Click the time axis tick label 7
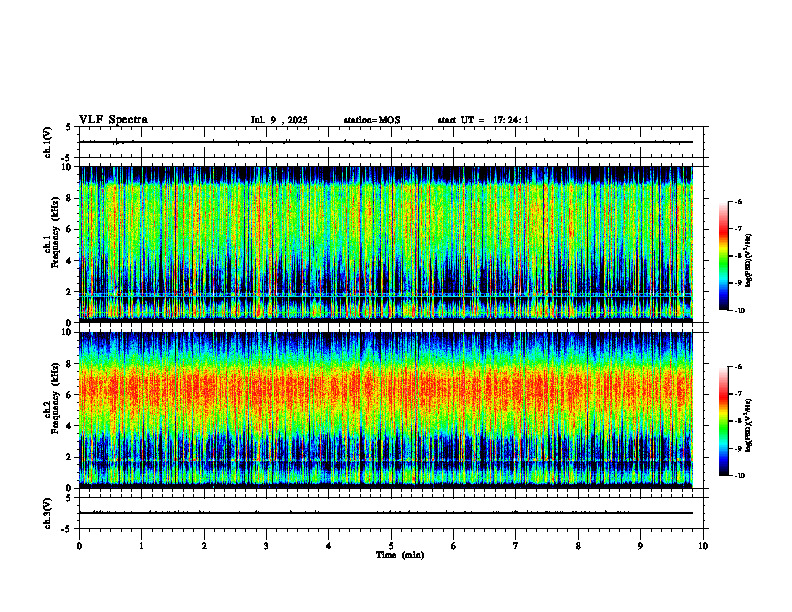The image size is (792, 612). [x=516, y=546]
